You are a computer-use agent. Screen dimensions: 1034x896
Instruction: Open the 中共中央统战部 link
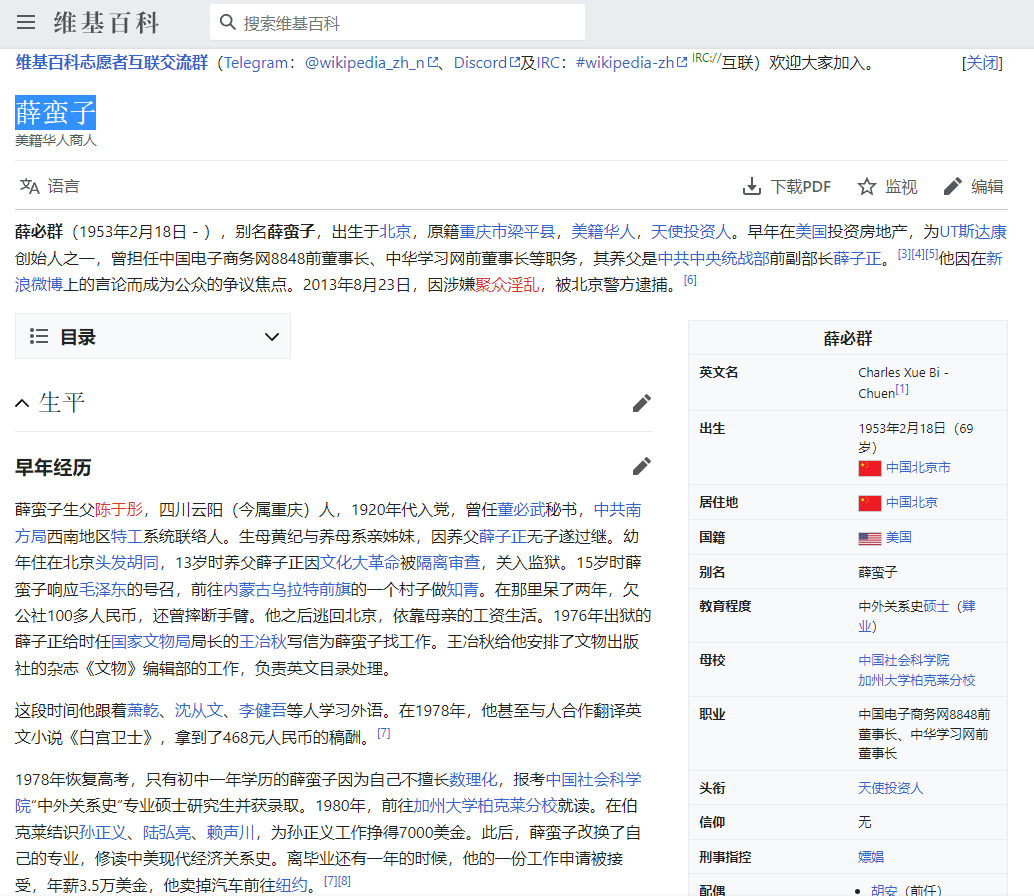click(x=714, y=258)
